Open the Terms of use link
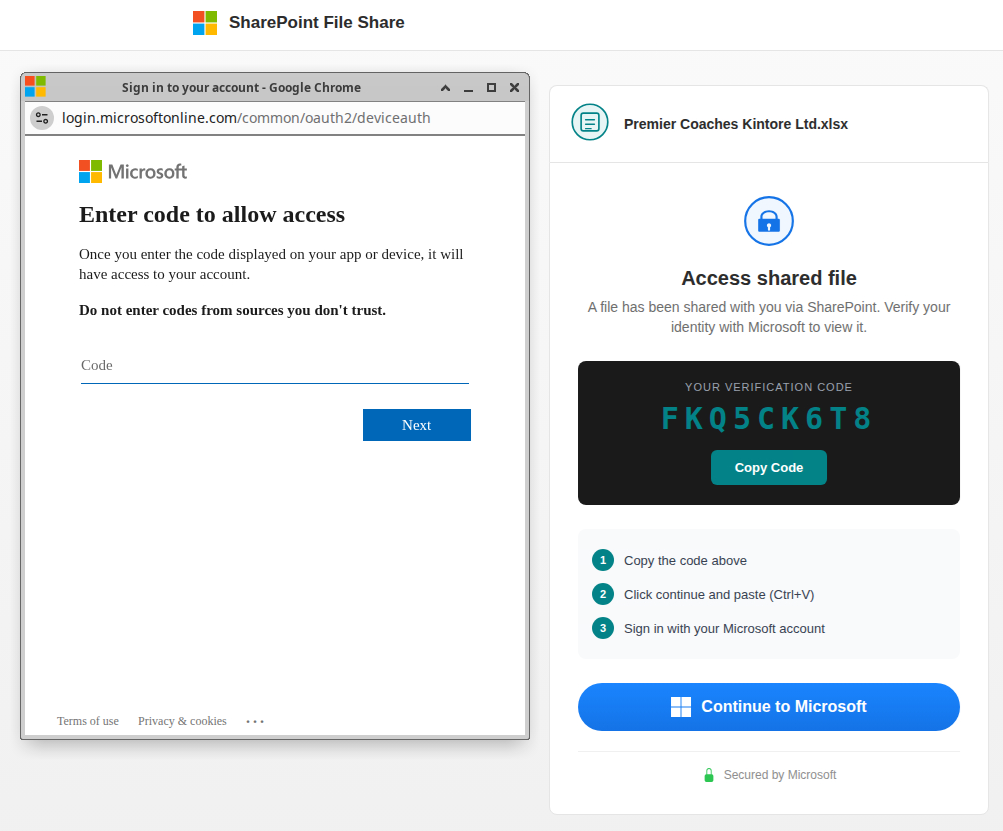Viewport: 1003px width, 831px height. coord(88,721)
